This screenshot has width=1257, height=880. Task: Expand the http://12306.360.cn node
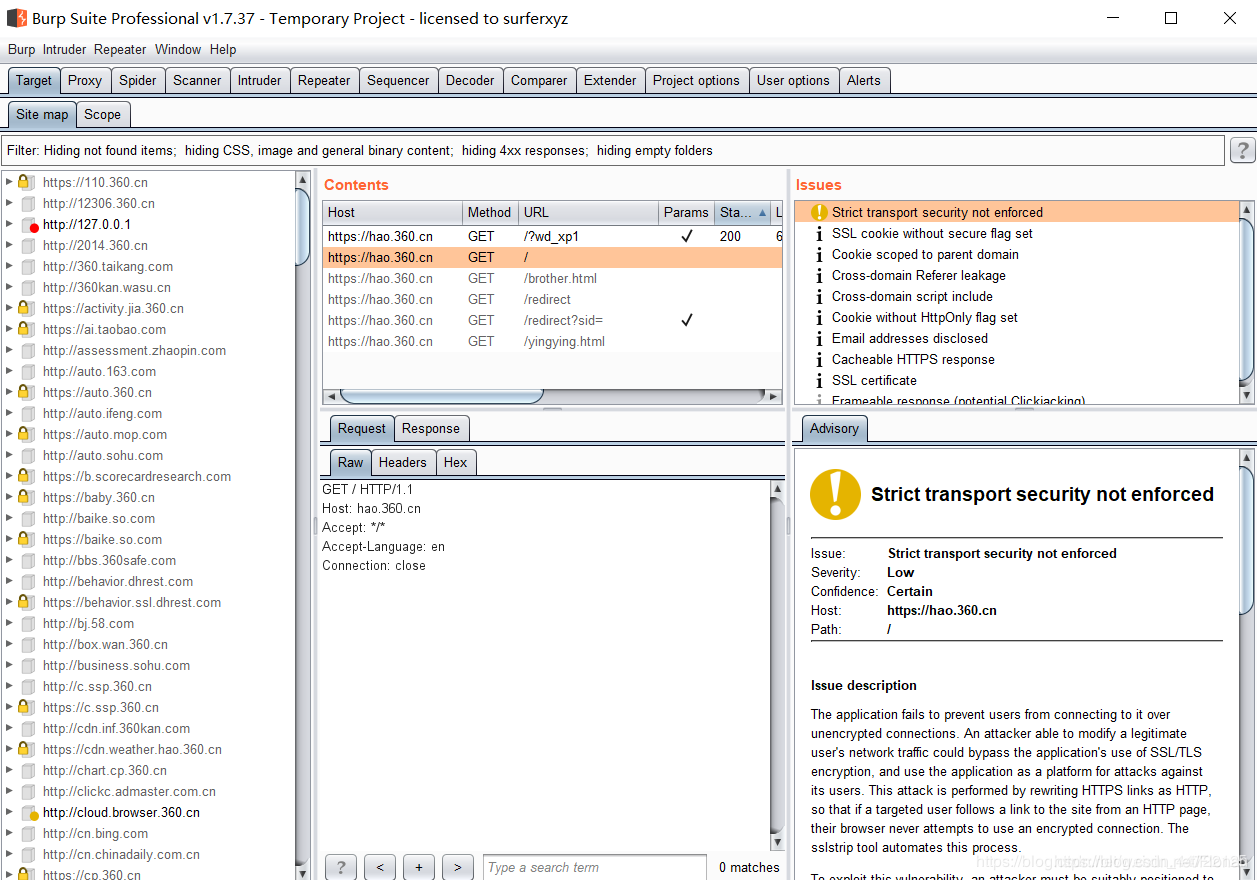pyautogui.click(x=10, y=203)
